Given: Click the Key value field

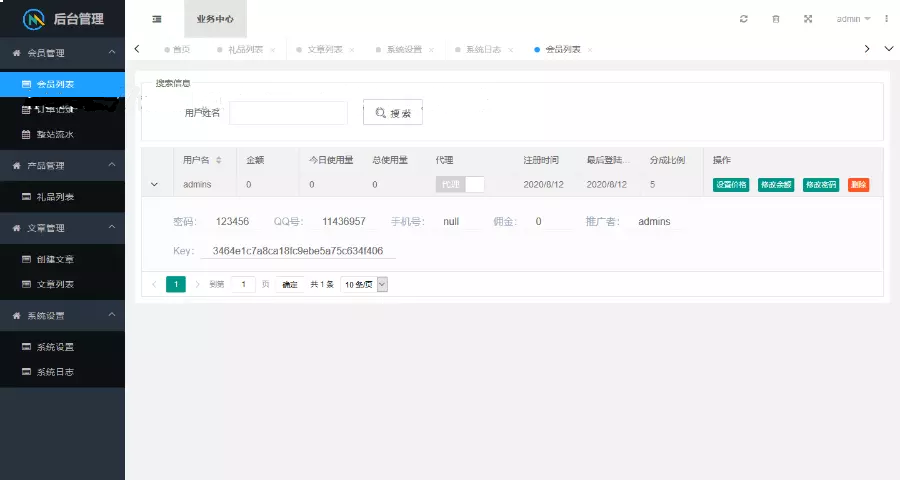Looking at the screenshot, I should 298,251.
